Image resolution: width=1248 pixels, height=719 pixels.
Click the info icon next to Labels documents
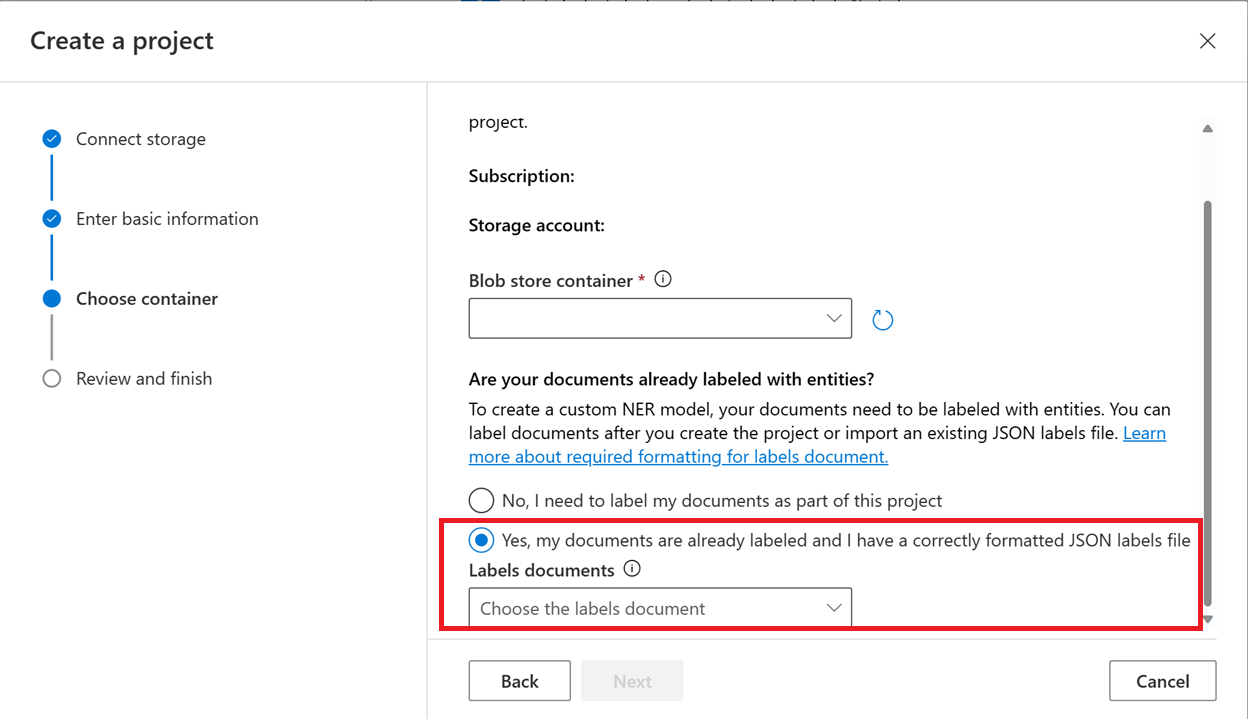(631, 569)
